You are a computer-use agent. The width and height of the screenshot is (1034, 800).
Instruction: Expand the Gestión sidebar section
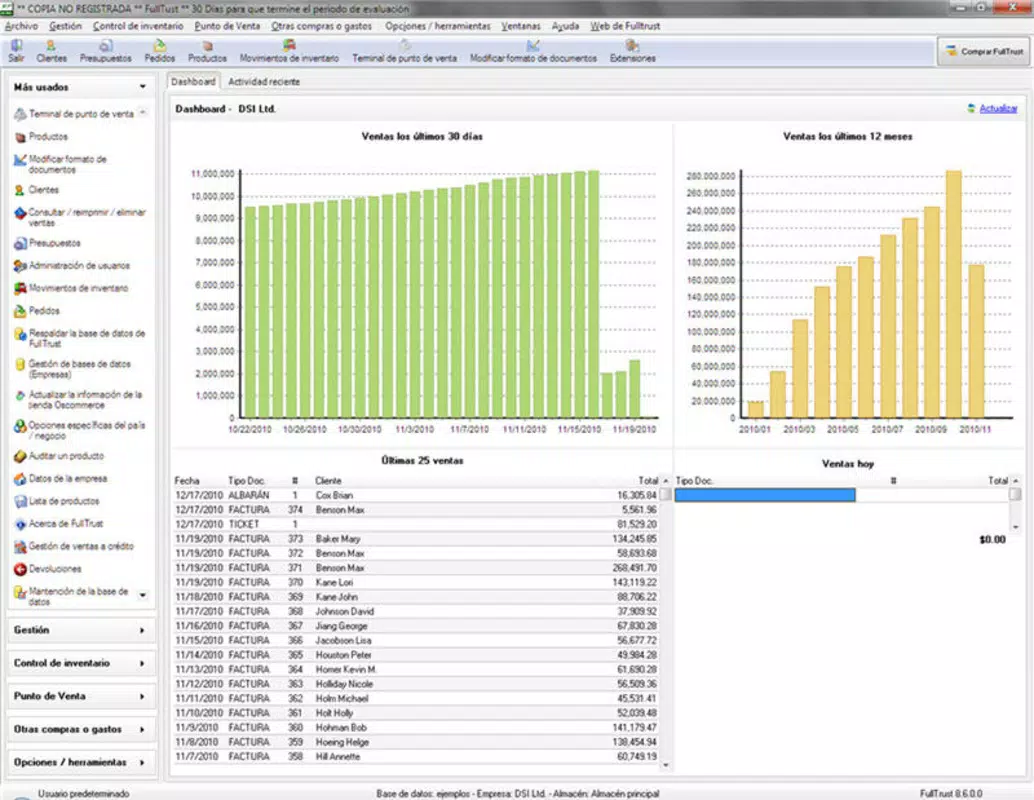click(x=80, y=631)
